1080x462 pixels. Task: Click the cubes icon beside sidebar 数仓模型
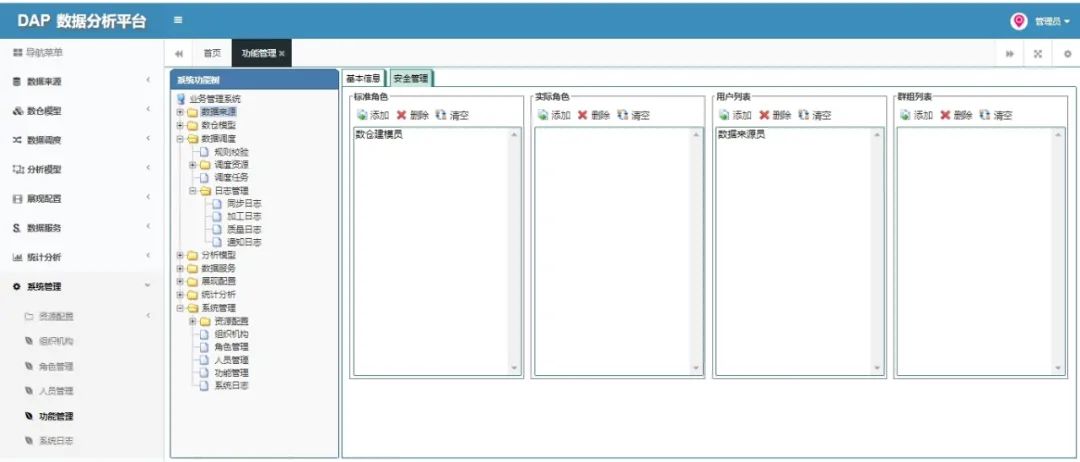tap(18, 111)
